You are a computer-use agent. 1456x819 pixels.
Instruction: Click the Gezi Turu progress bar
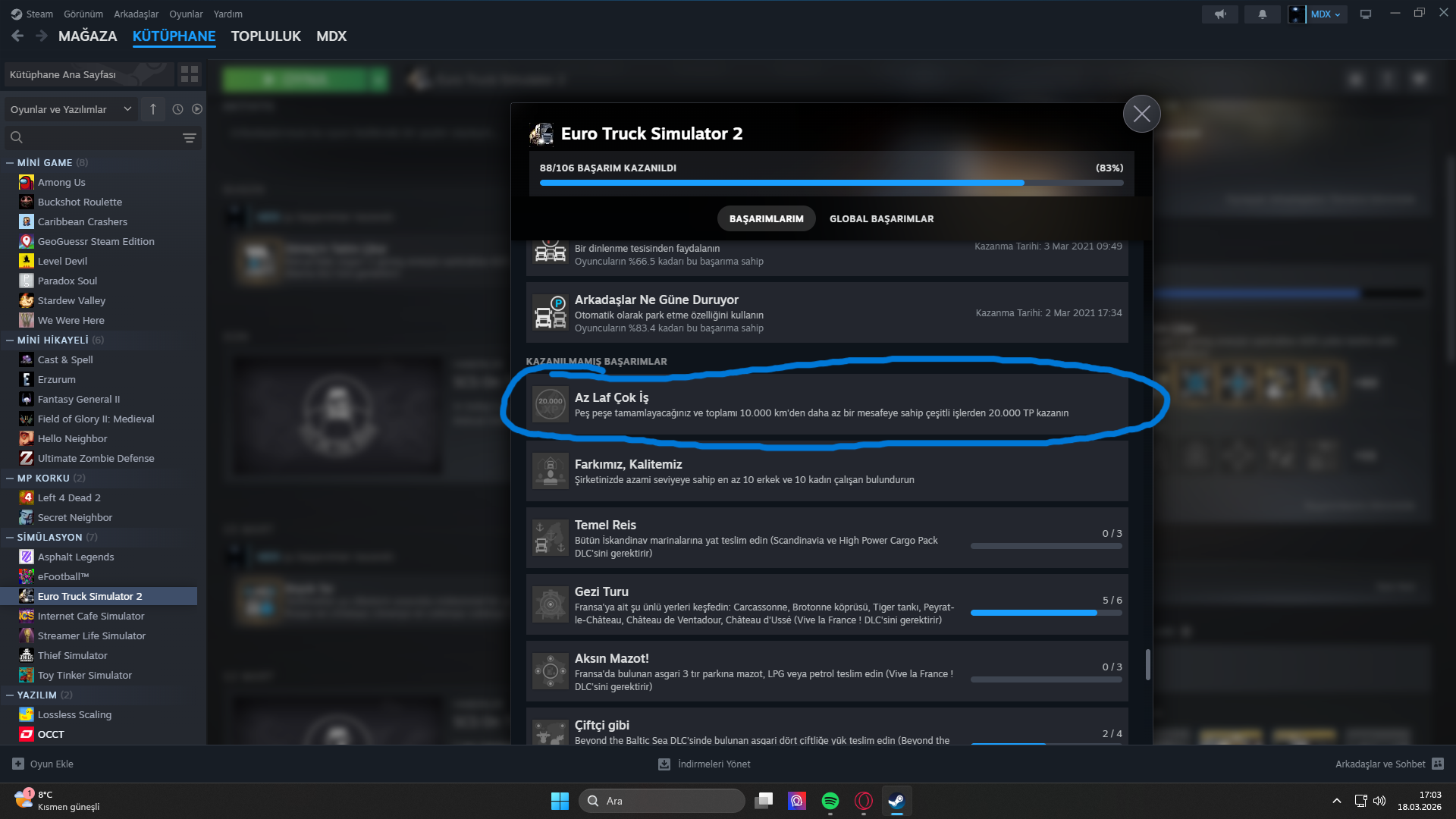coord(1046,613)
